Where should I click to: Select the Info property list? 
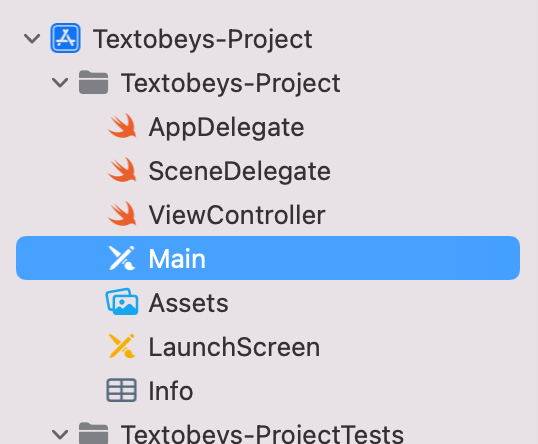171,390
